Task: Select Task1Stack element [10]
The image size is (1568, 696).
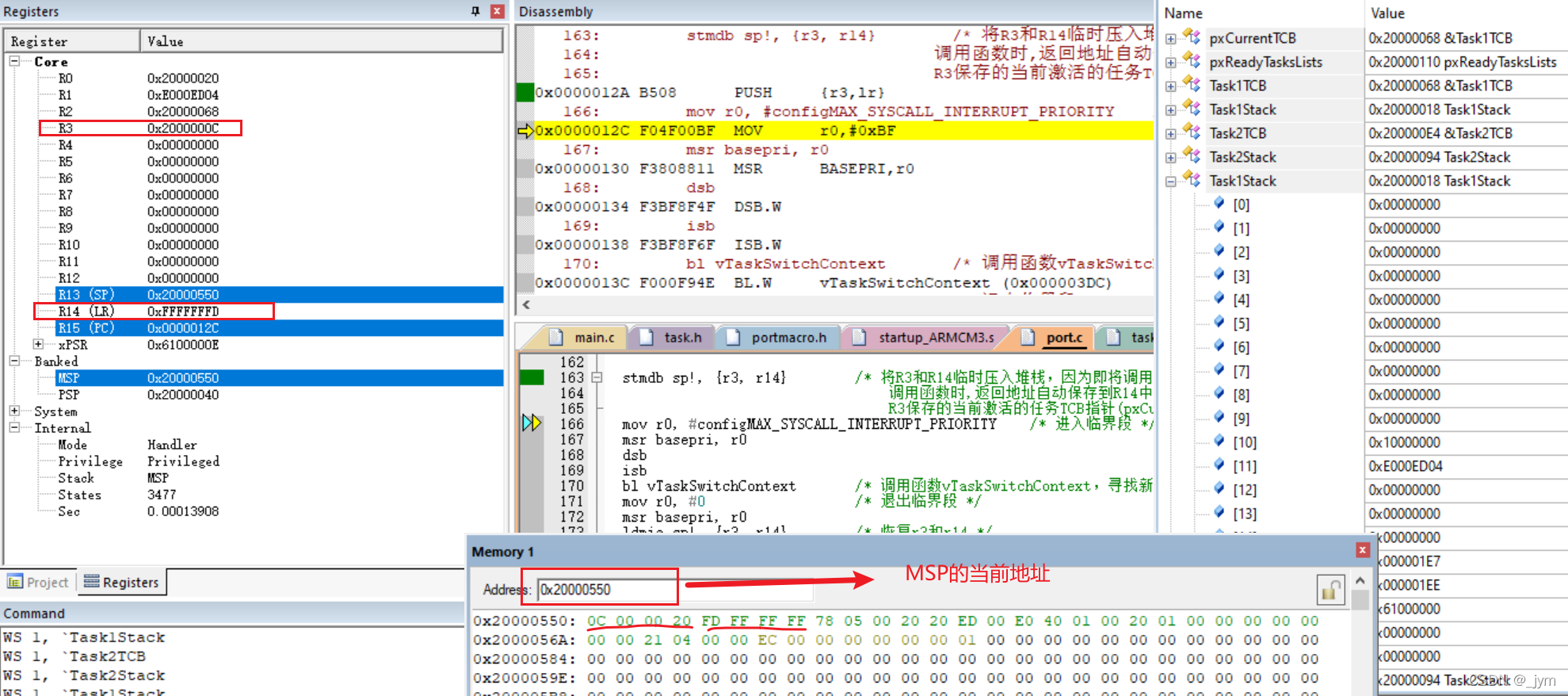Action: tap(1244, 442)
